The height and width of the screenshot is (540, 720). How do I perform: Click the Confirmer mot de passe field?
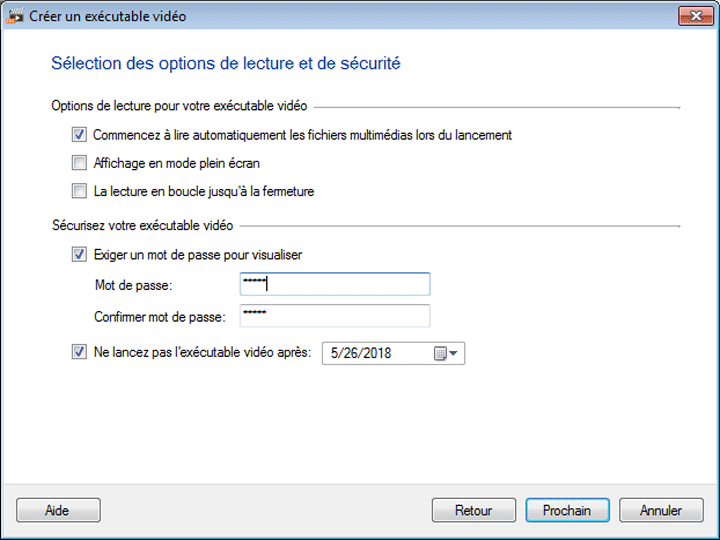click(335, 316)
